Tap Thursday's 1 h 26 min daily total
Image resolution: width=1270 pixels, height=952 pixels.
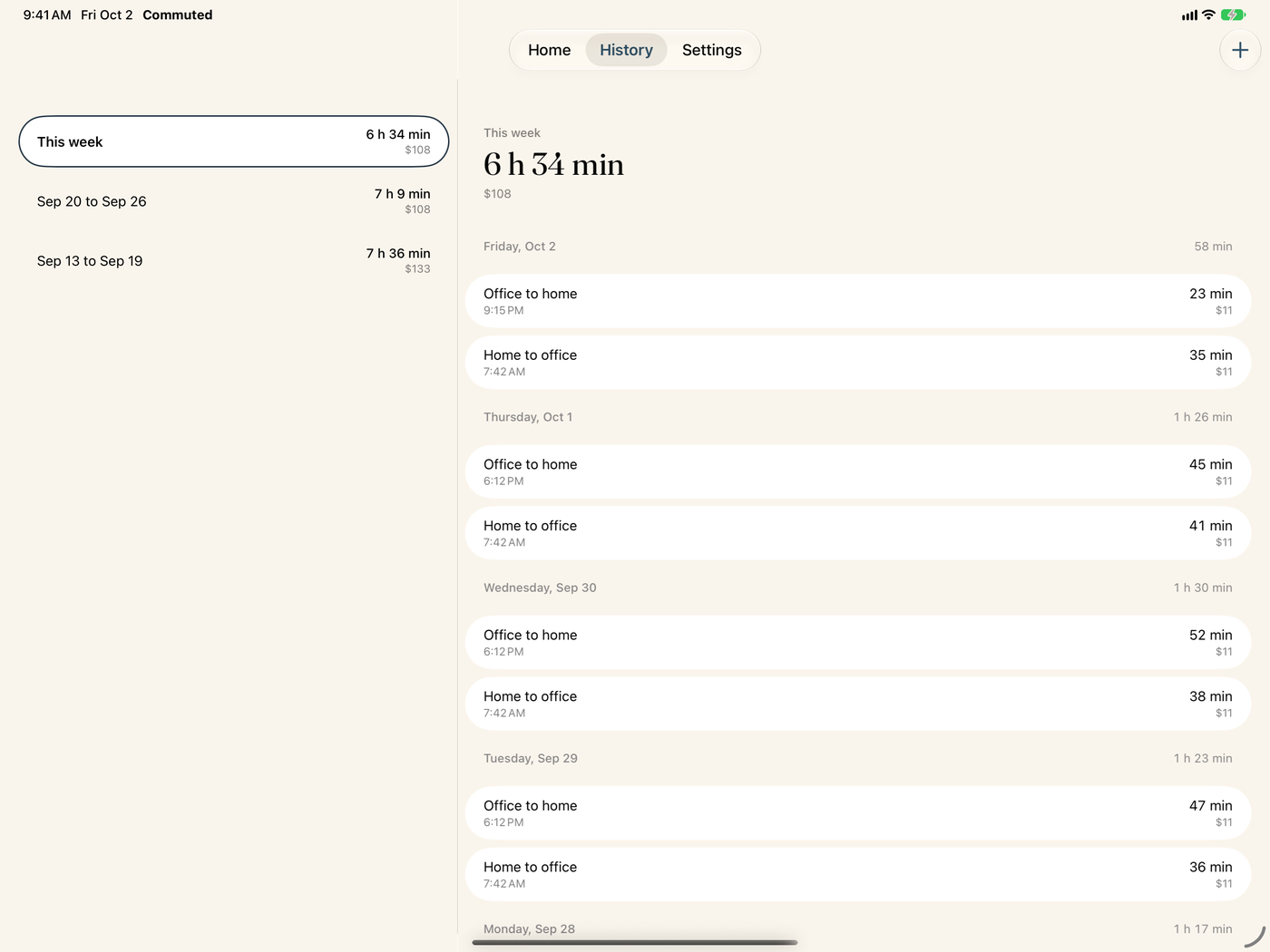tap(1203, 417)
